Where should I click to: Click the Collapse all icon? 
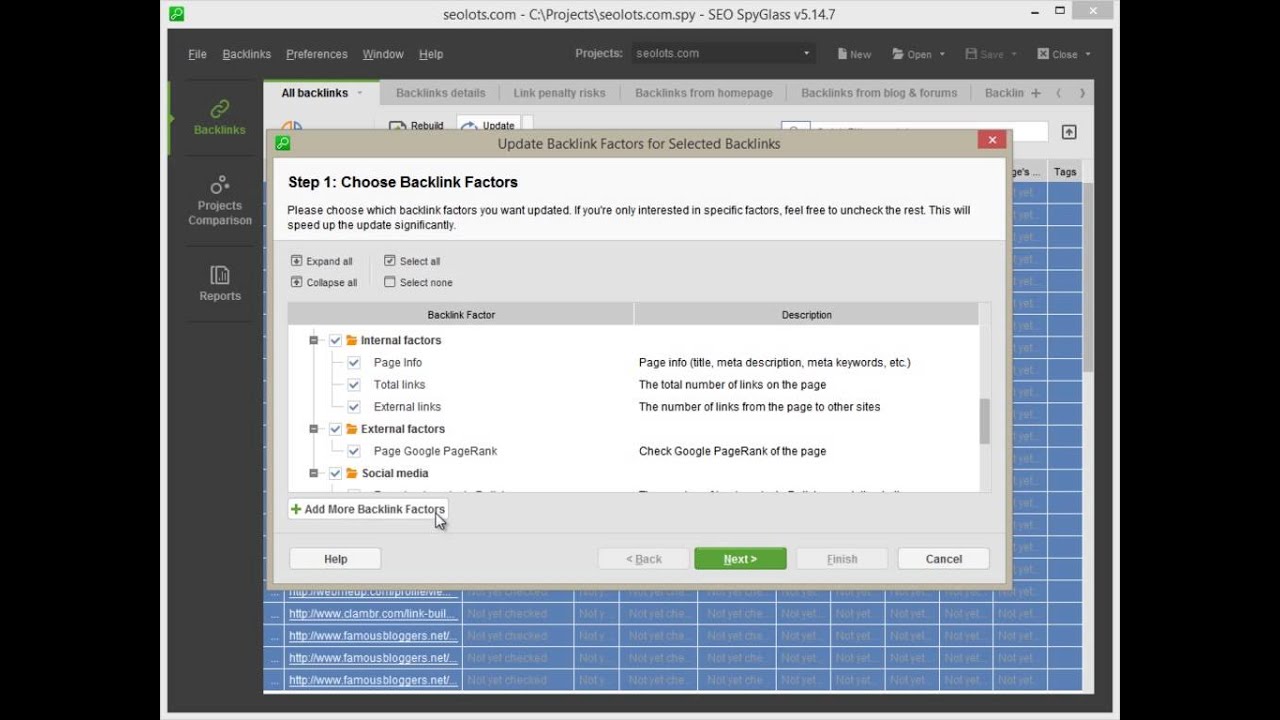(x=296, y=282)
